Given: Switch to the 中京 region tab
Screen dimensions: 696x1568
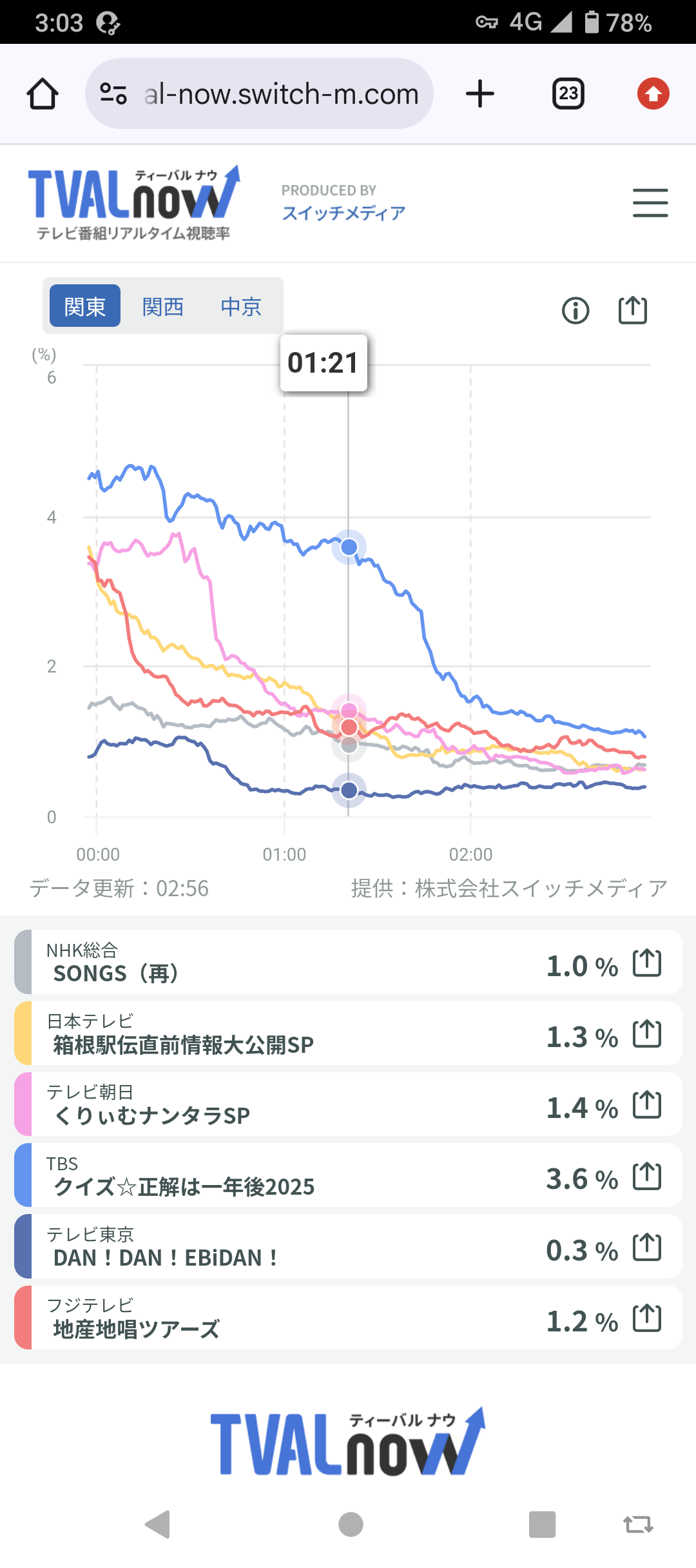Looking at the screenshot, I should 241,306.
